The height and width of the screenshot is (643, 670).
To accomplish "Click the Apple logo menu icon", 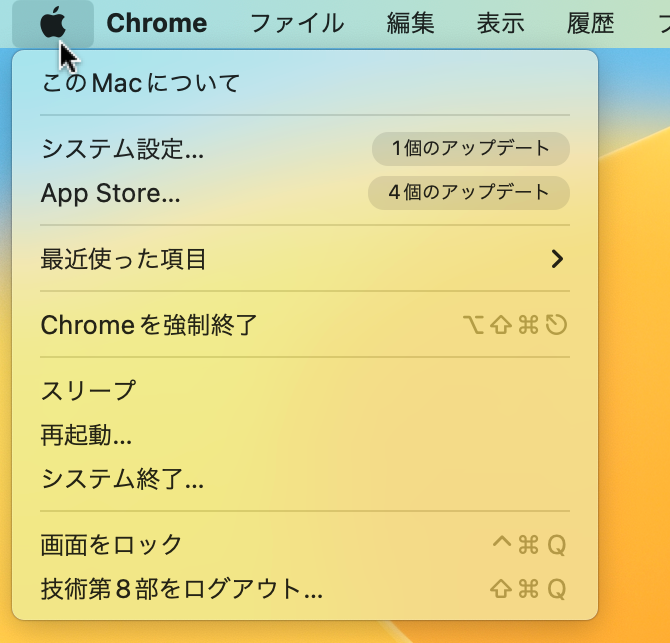I will 53,23.
